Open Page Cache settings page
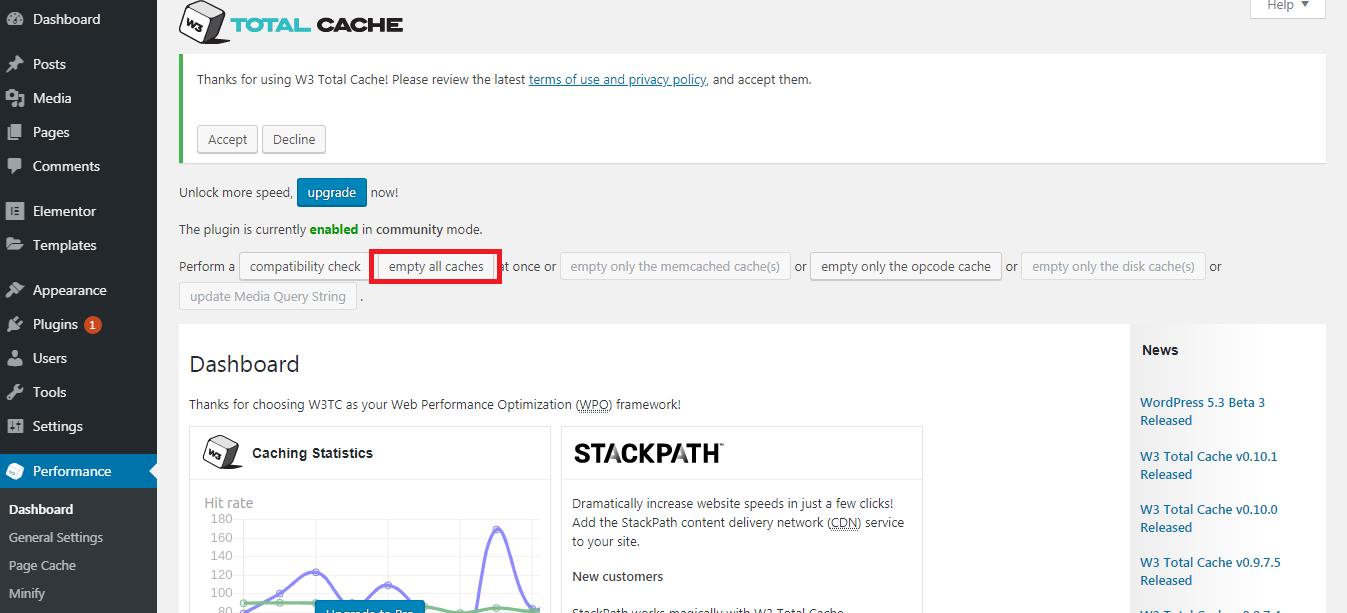 42,565
